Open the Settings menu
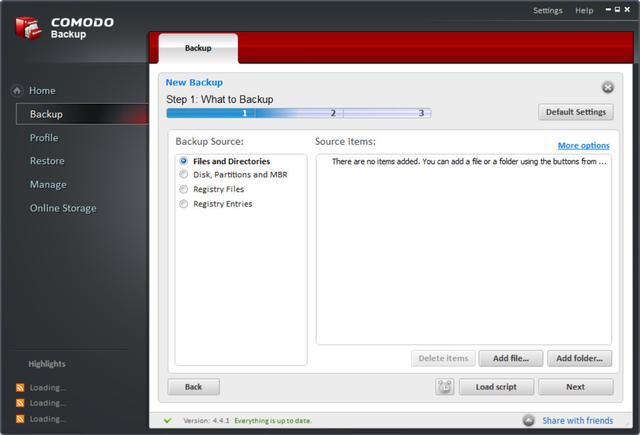This screenshot has width=640, height=435. pos(547,10)
